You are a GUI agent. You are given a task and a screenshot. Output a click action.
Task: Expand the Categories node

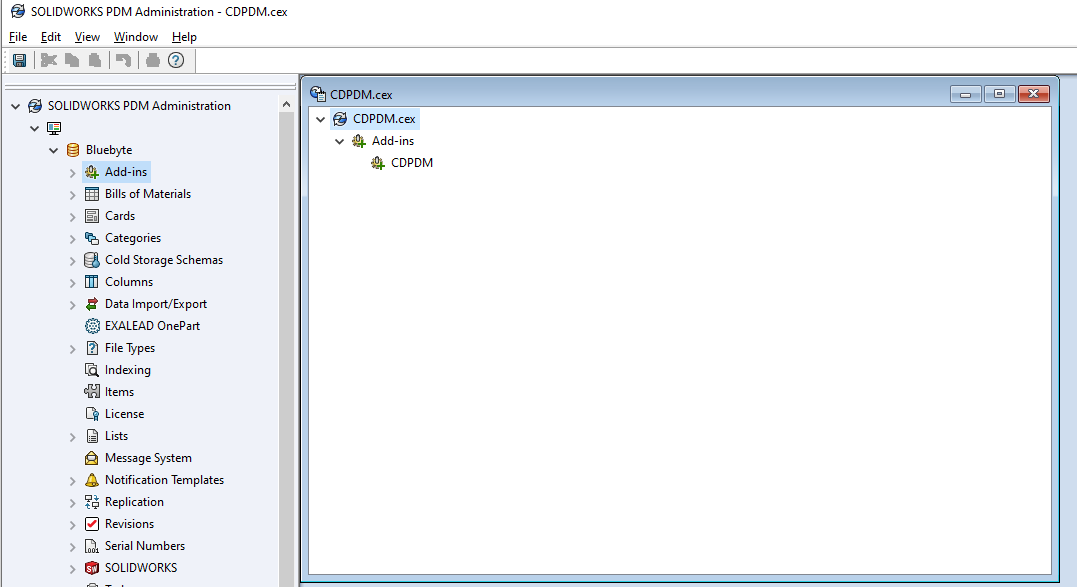click(72, 239)
